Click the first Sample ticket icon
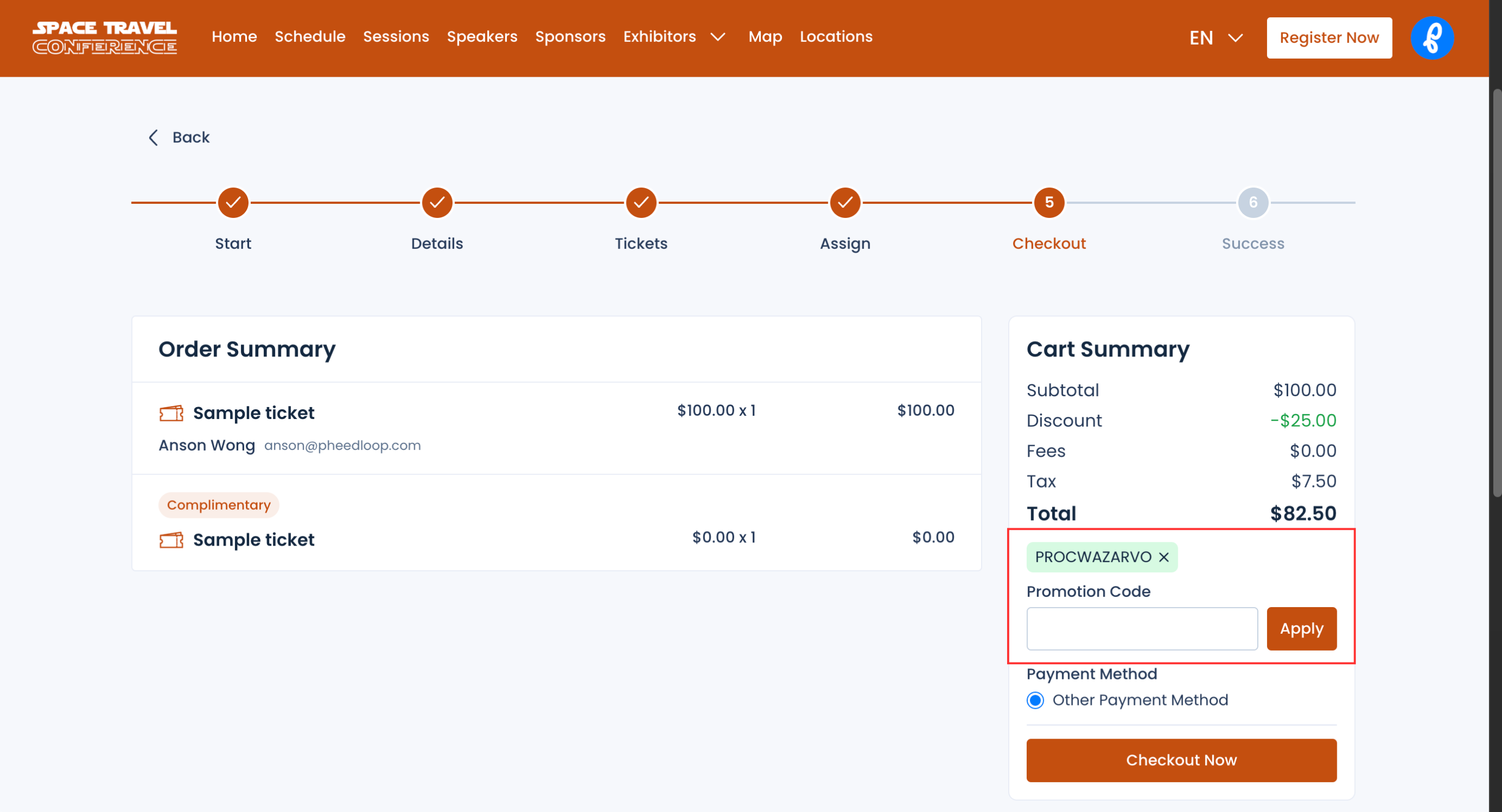The height and width of the screenshot is (812, 1502). (171, 413)
